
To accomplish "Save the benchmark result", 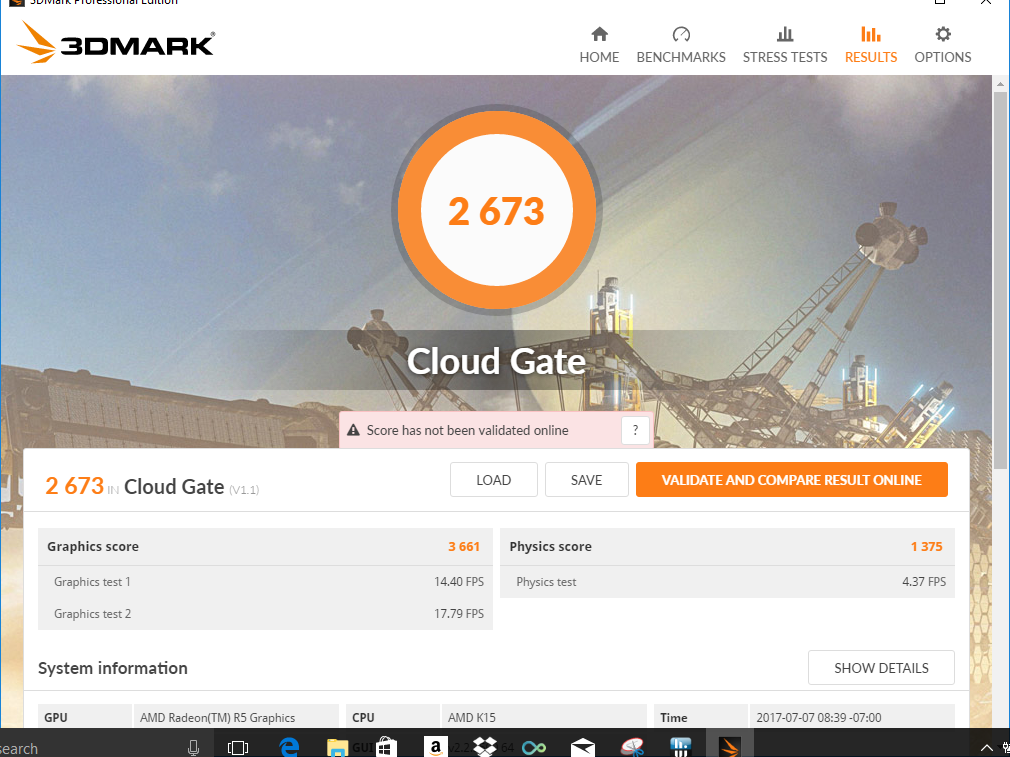I will click(x=586, y=480).
